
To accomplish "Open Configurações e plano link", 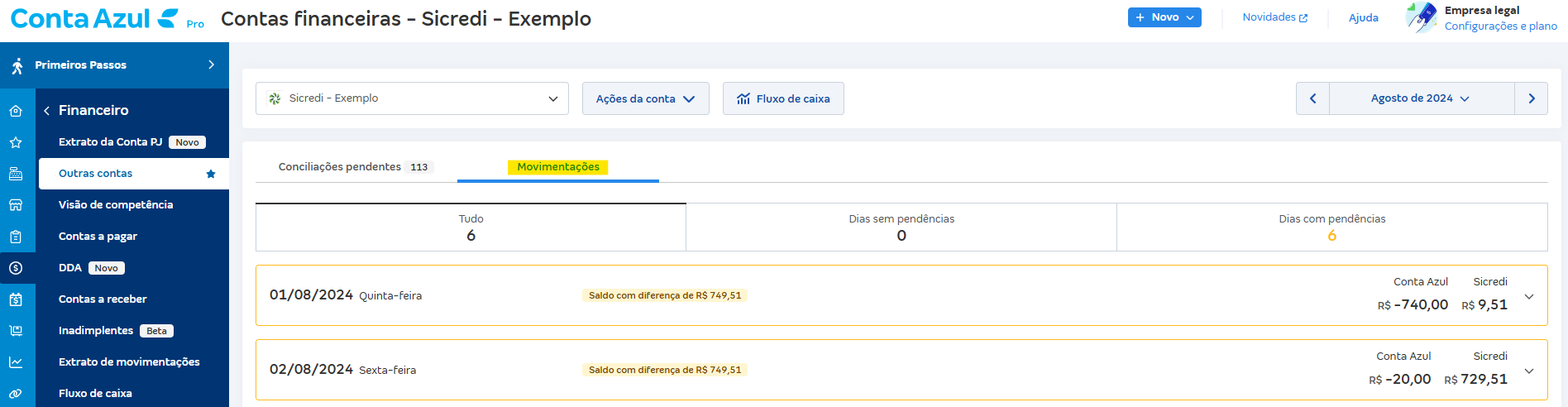I will pos(1500,26).
